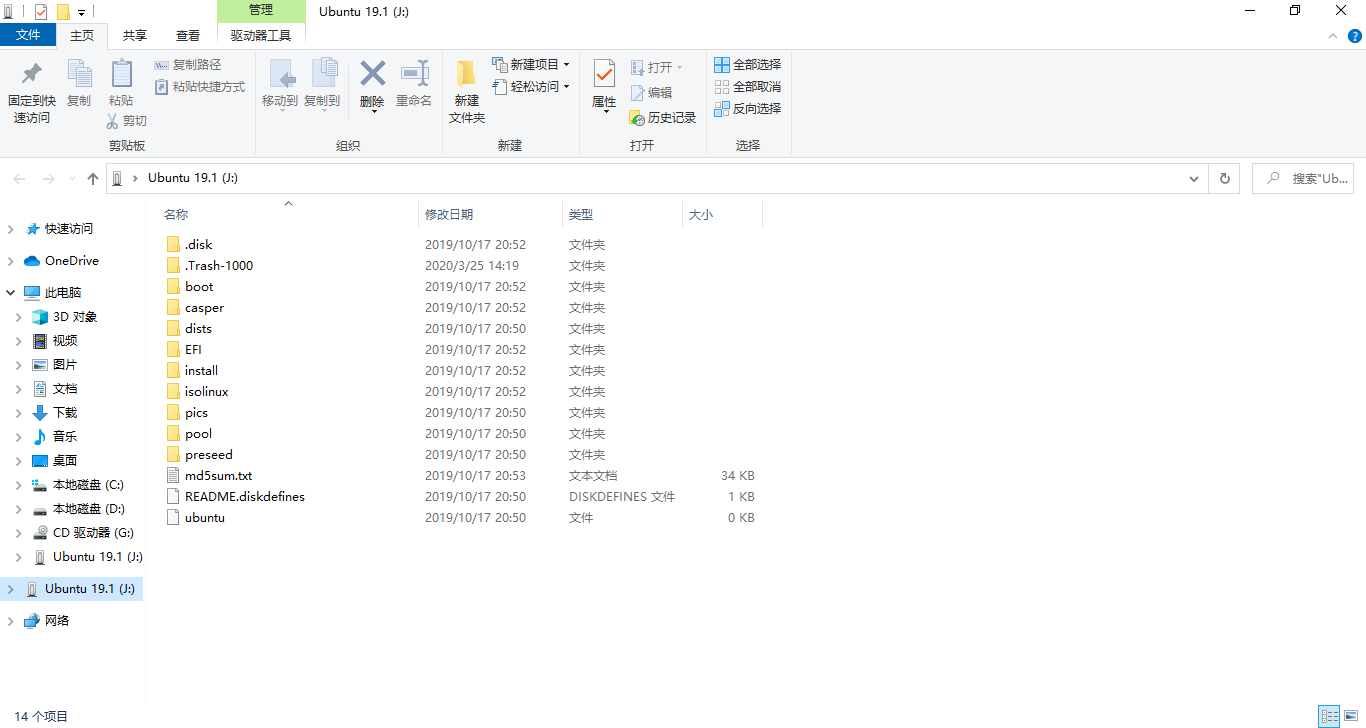Screen dimensions: 1366x728
Task: Click the Properties checkmark icon
Action: pos(604,73)
